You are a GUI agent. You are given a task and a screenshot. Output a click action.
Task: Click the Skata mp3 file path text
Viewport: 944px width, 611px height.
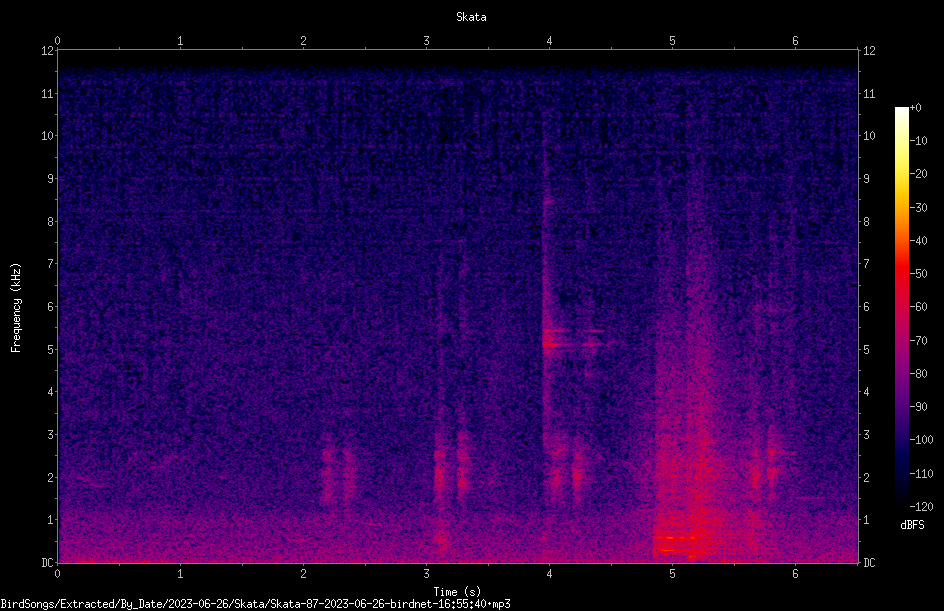(x=255, y=604)
